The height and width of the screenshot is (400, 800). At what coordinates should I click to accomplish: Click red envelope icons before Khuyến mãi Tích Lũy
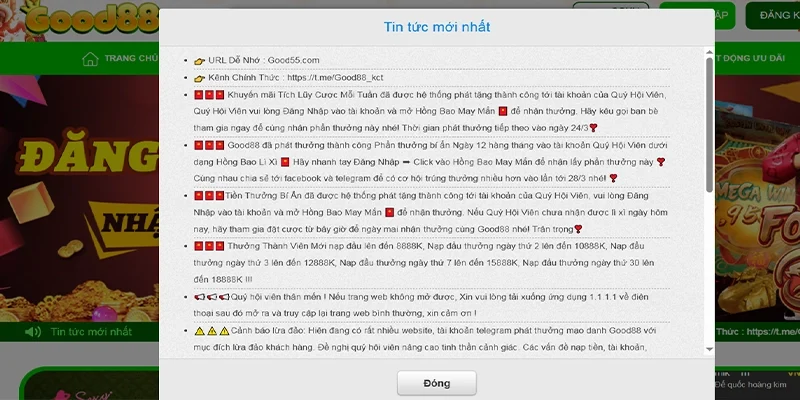click(209, 95)
